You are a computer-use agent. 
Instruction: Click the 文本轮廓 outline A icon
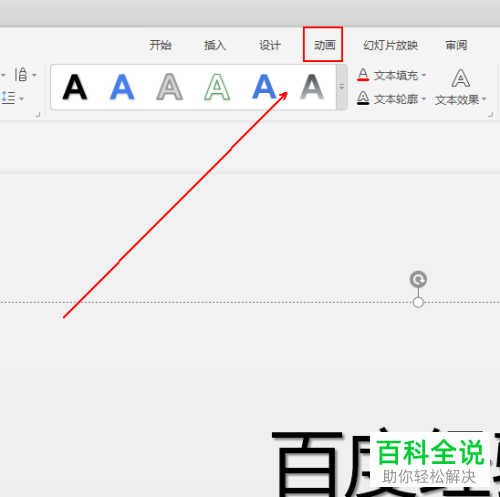click(x=363, y=98)
